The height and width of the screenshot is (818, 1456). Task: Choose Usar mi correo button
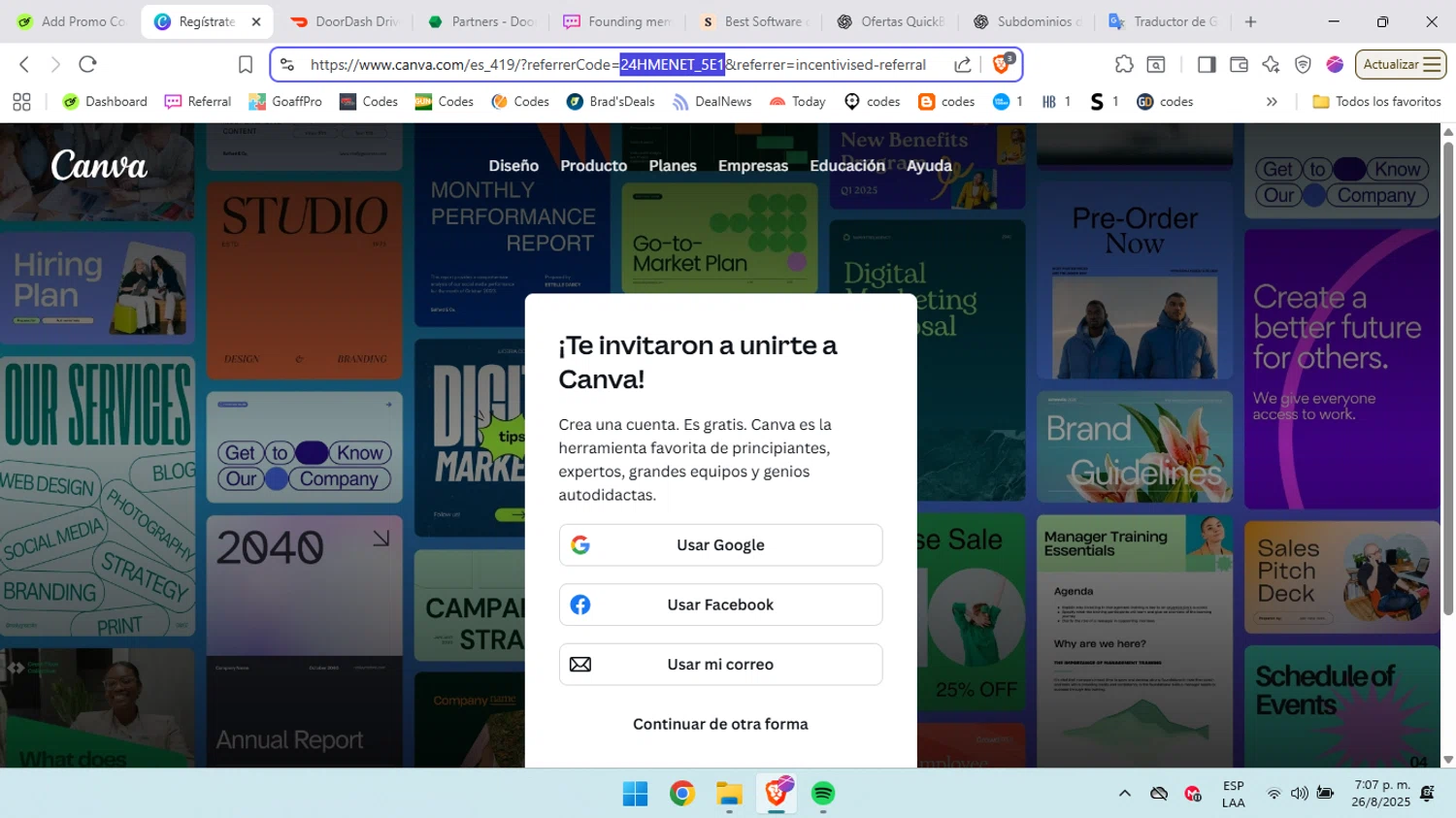pos(720,665)
